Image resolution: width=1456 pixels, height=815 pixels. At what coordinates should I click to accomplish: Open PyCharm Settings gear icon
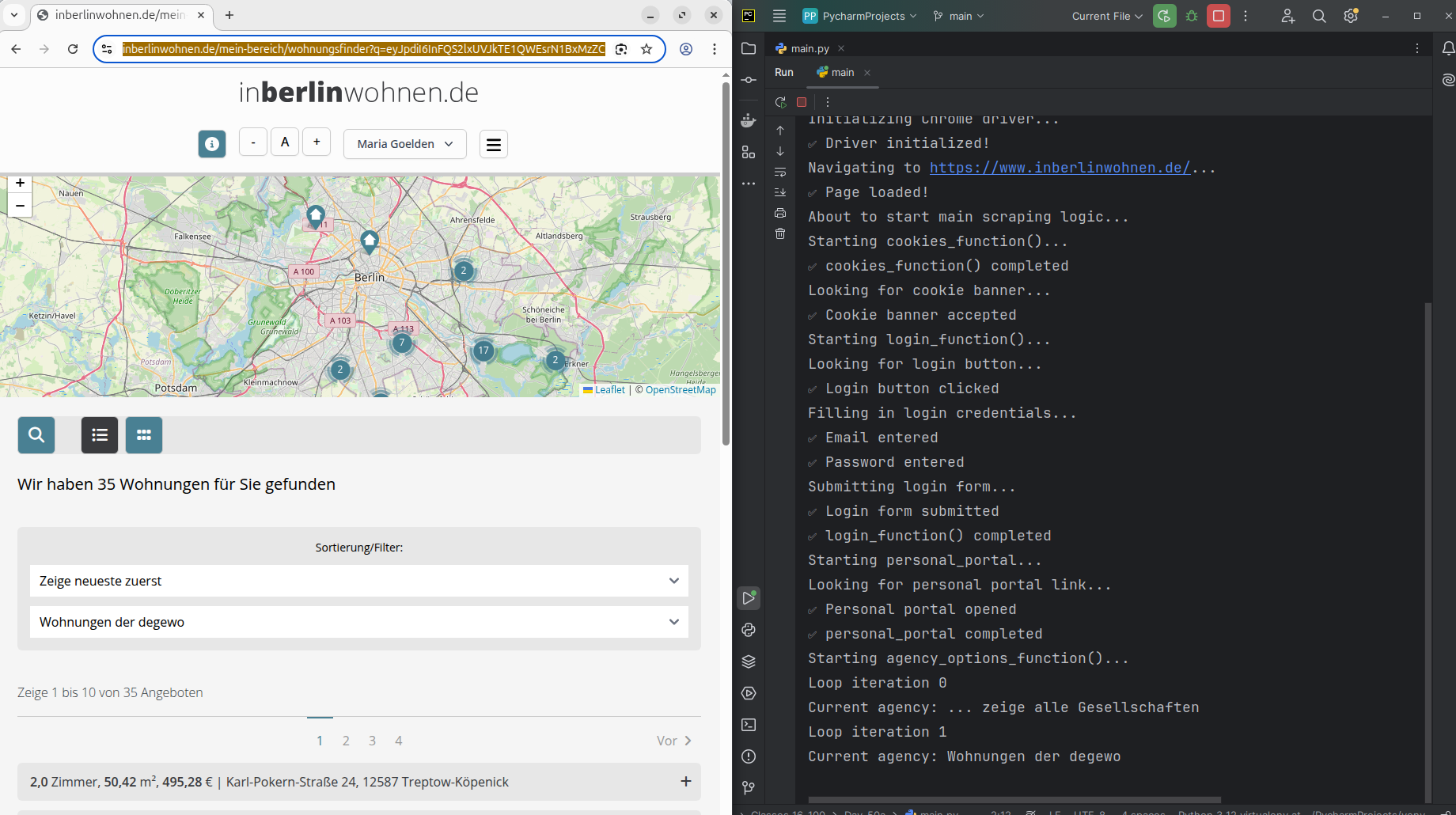[1351, 16]
